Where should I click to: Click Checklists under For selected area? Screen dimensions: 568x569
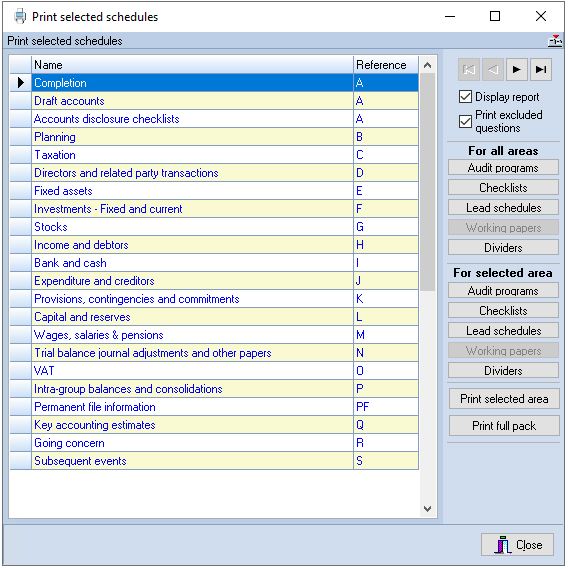(x=503, y=311)
